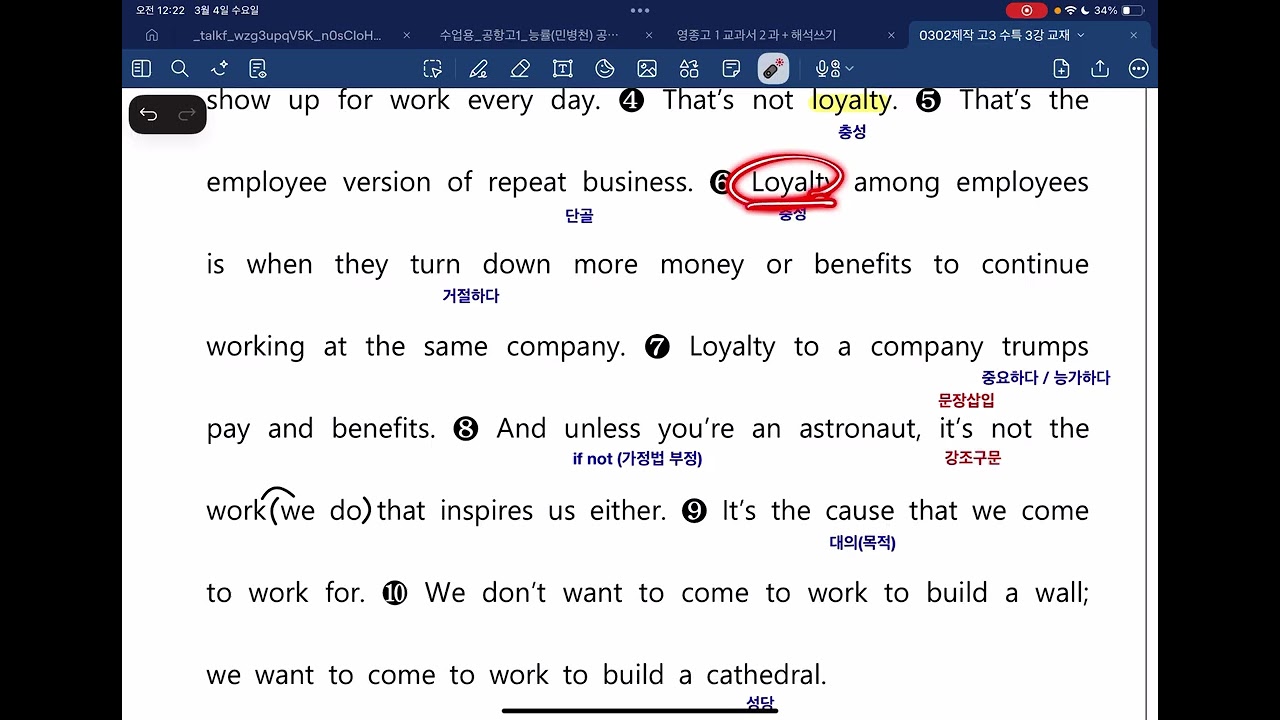Select the Text box tool
The width and height of the screenshot is (1280, 720).
(562, 69)
